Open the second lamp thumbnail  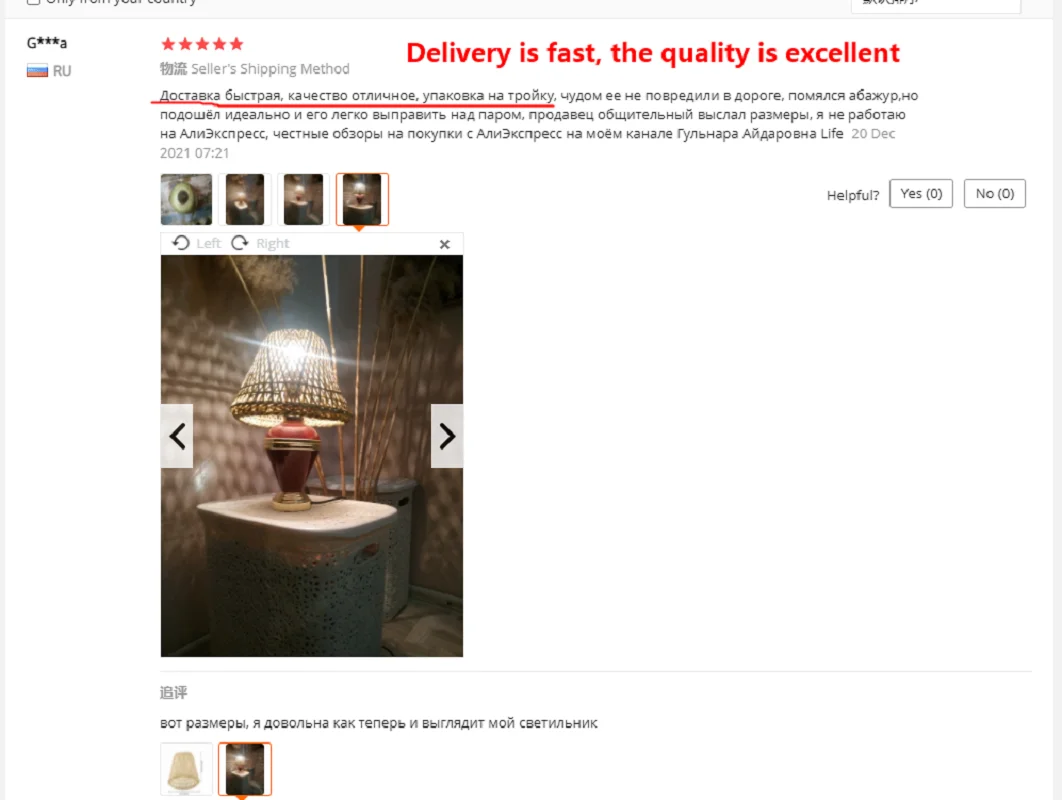pos(245,199)
